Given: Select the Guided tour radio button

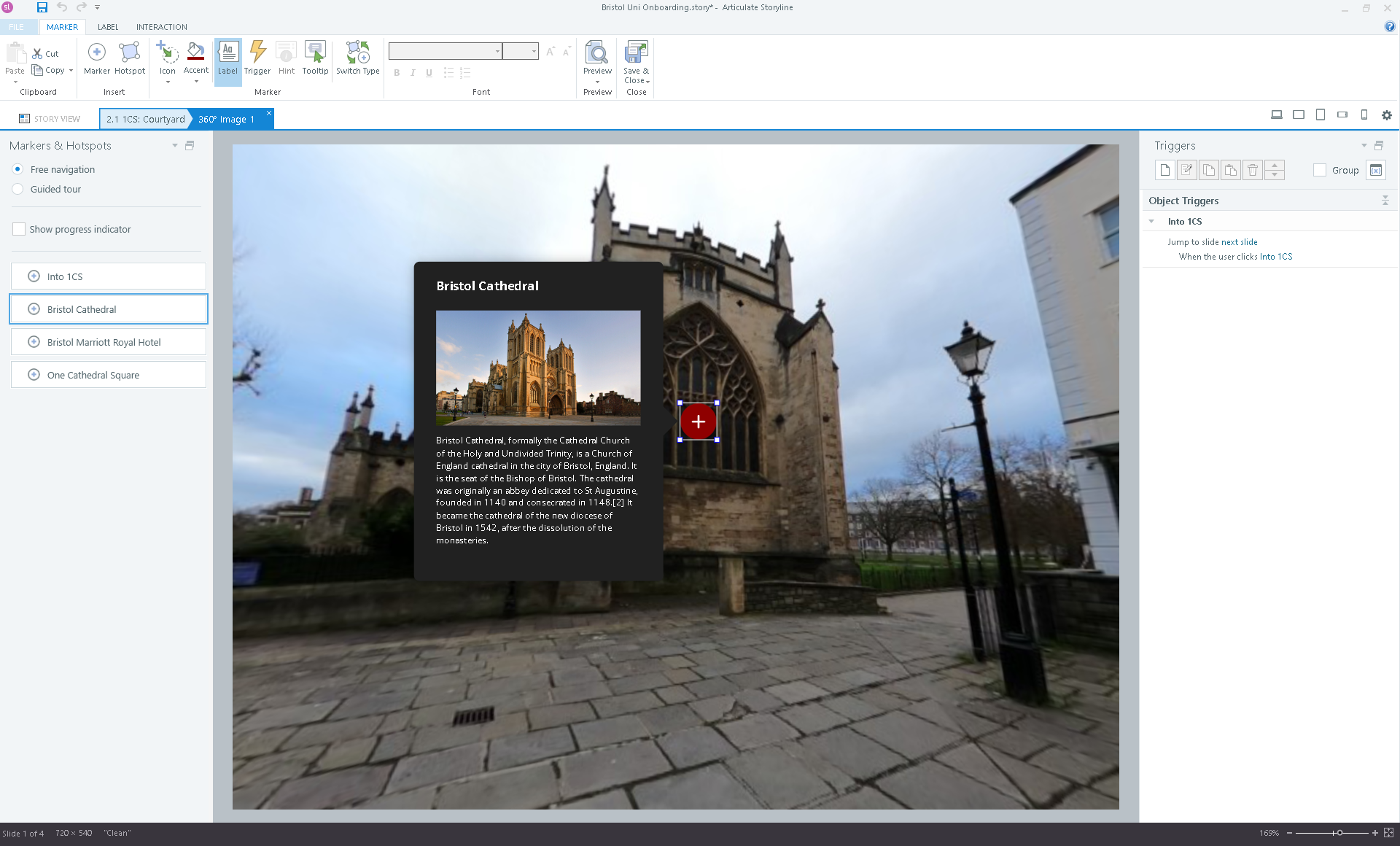Looking at the screenshot, I should [18, 189].
